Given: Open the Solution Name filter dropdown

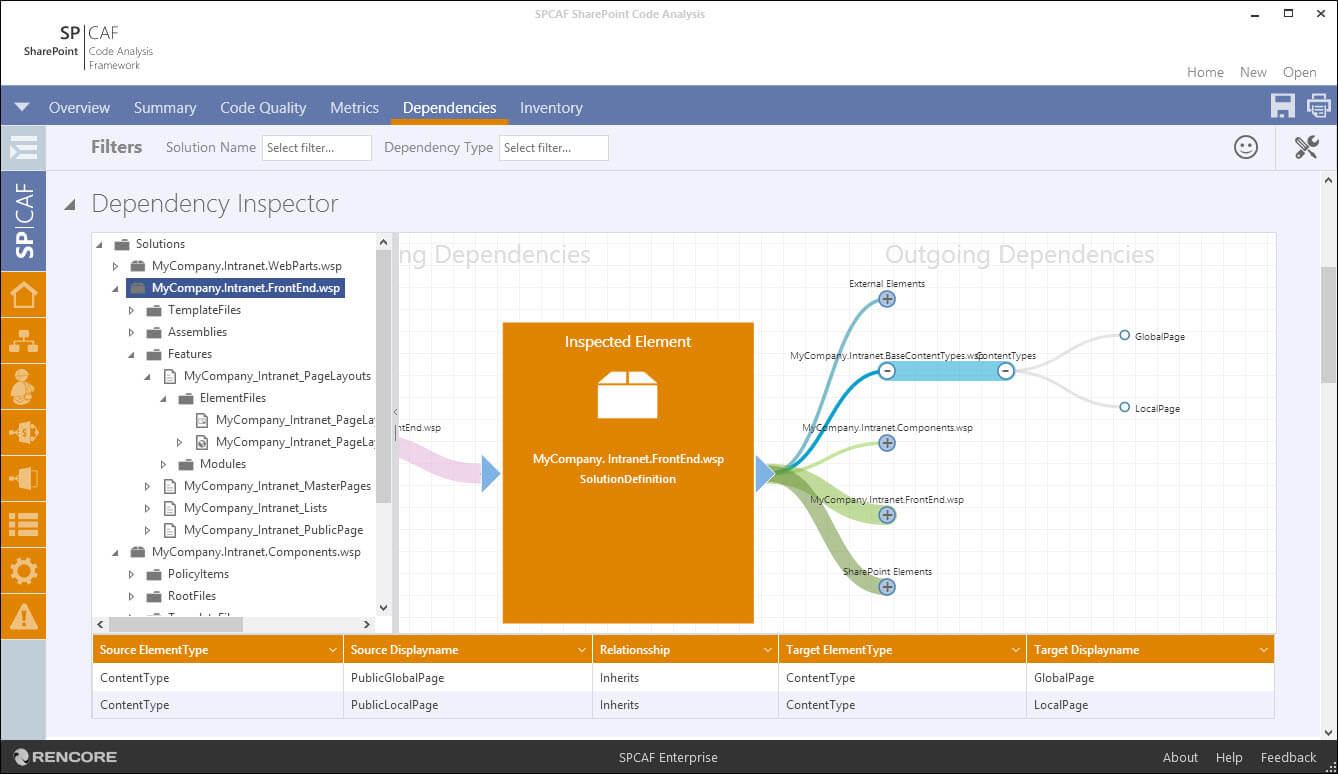Looking at the screenshot, I should pyautogui.click(x=317, y=148).
